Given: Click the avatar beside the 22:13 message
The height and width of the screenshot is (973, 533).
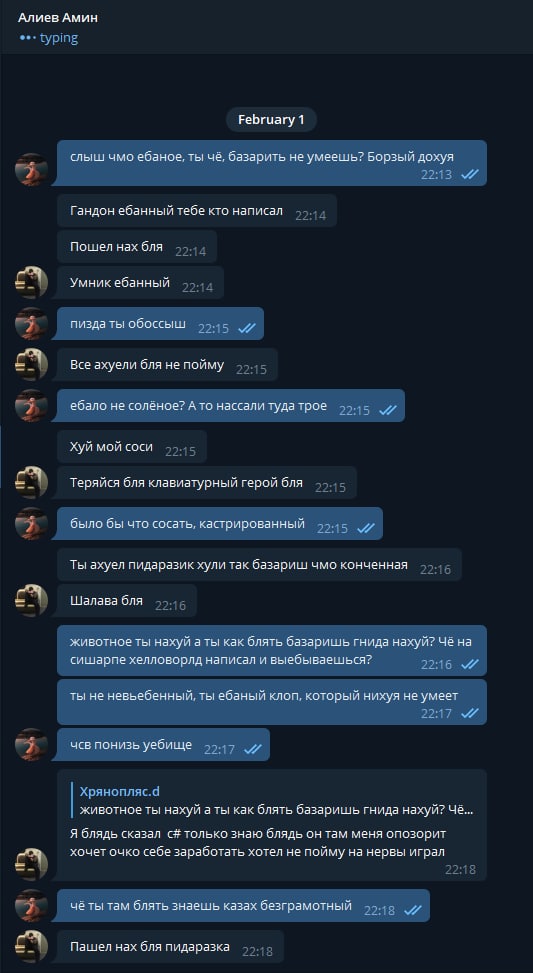Looking at the screenshot, I should [31, 169].
